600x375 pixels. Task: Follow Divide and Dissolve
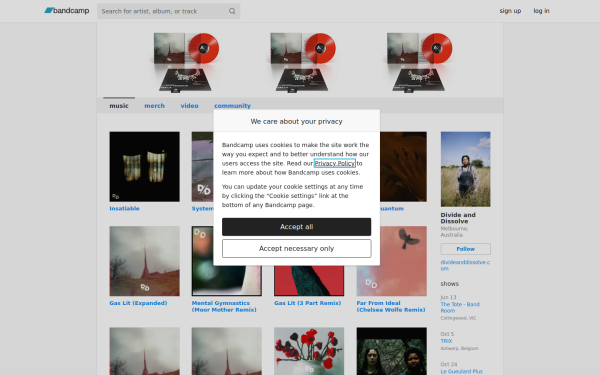tap(466, 249)
